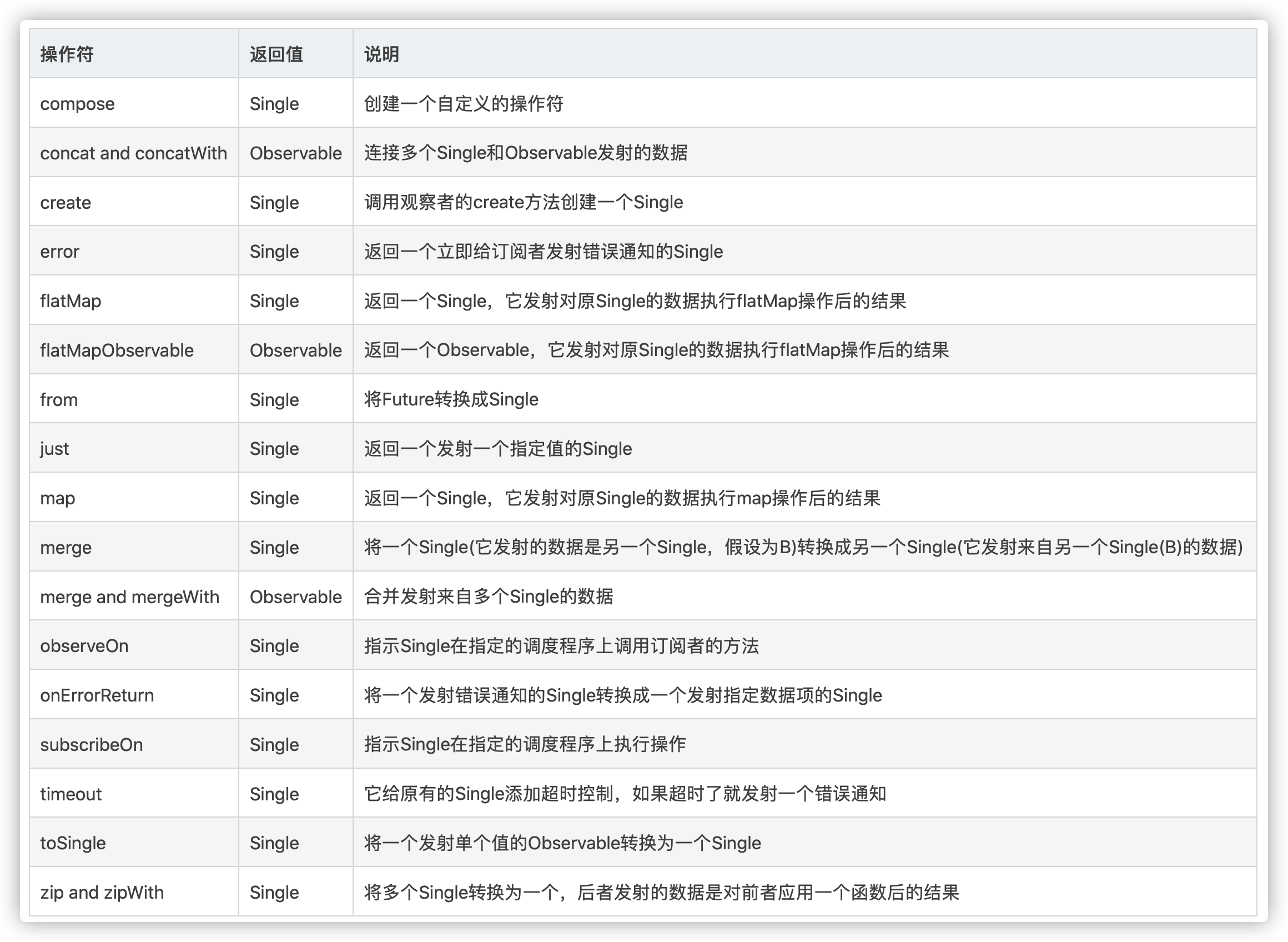Screen dimensions: 1288x942
Task: Click the 说明 column header
Action: pos(381,54)
